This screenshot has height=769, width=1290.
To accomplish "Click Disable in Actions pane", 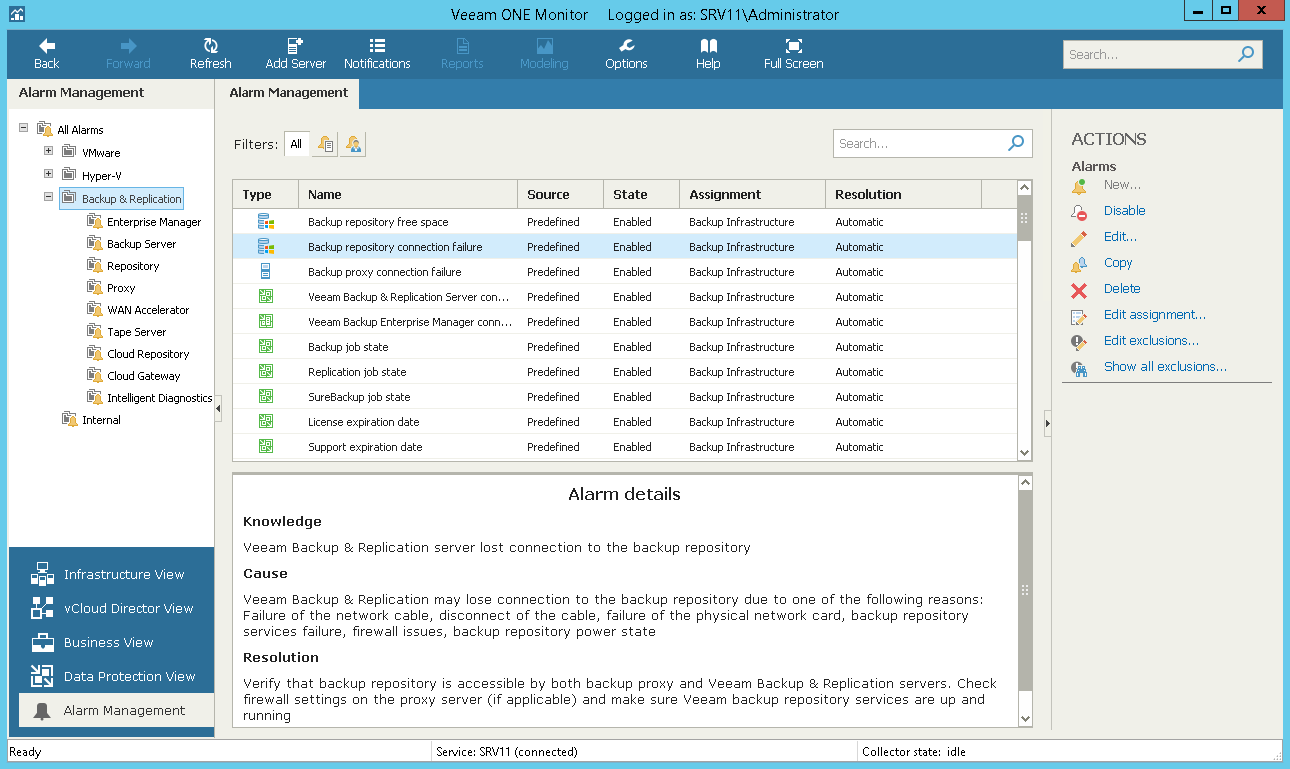I will tap(1124, 211).
